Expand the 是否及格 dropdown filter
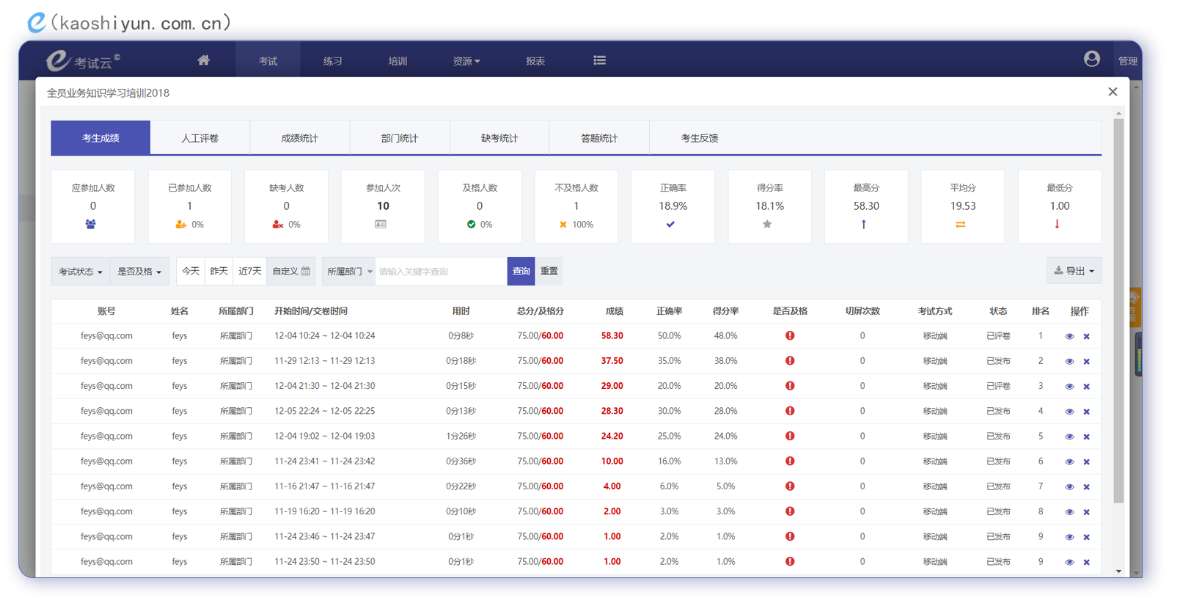Image resolution: width=1184 pixels, height=611 pixels. pyautogui.click(x=139, y=272)
